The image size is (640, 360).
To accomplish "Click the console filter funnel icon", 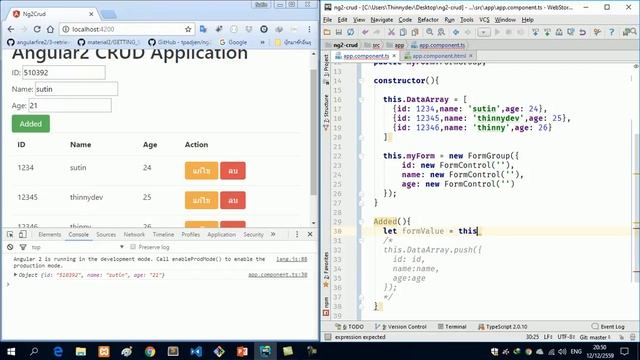I will point(23,247).
